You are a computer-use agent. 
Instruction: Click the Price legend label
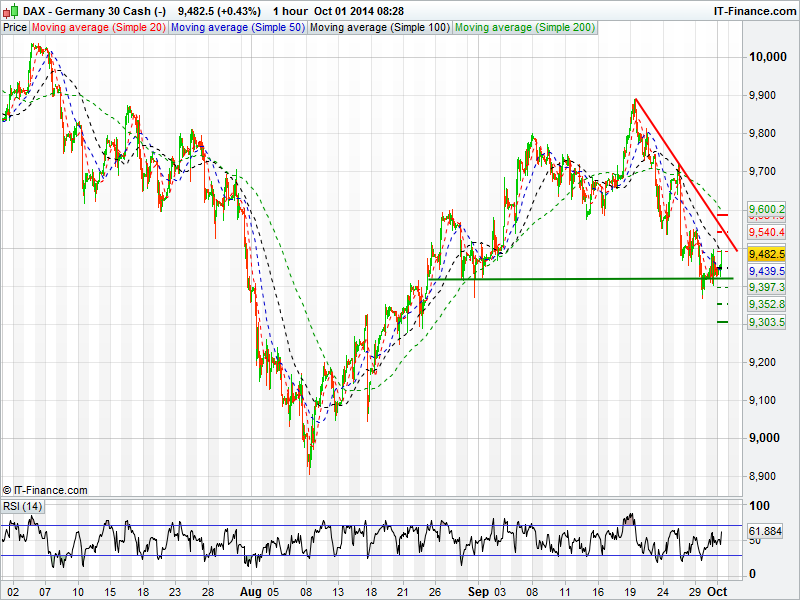click(x=15, y=28)
